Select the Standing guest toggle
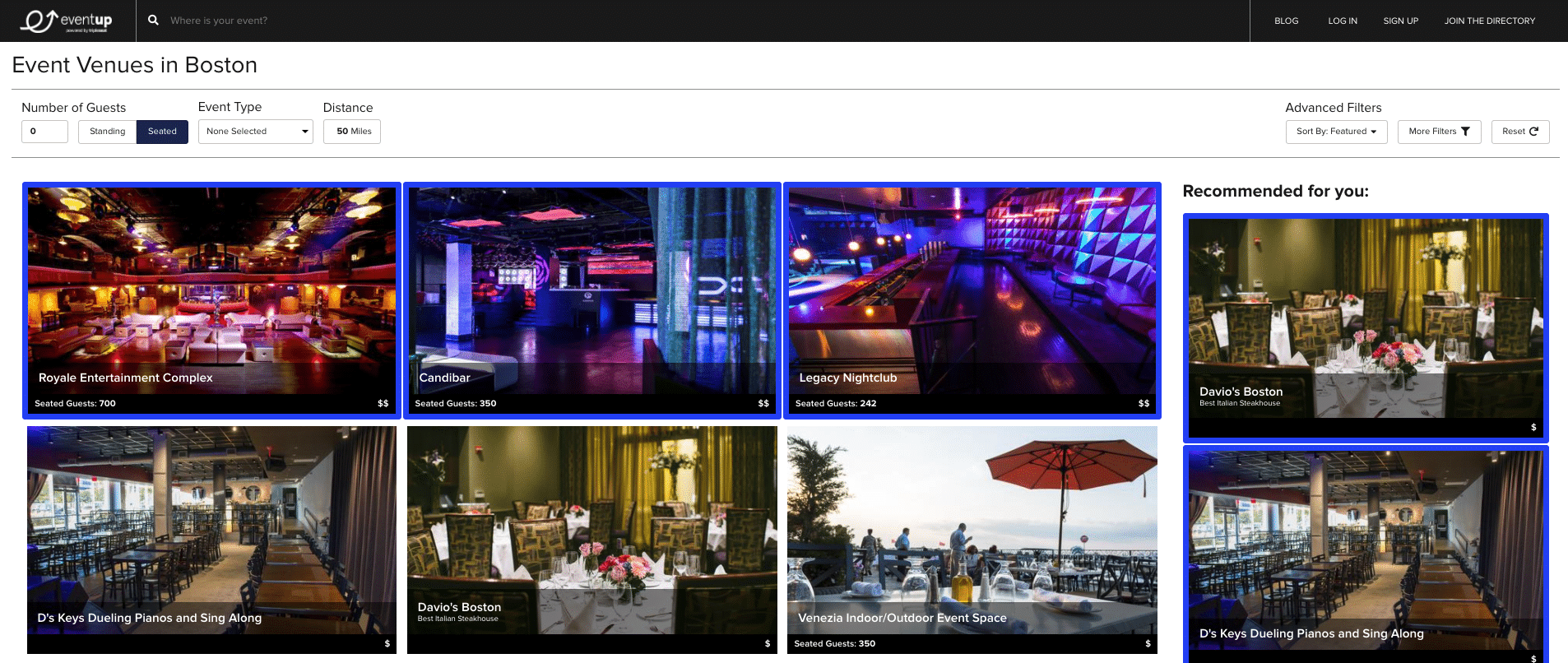 coord(107,132)
